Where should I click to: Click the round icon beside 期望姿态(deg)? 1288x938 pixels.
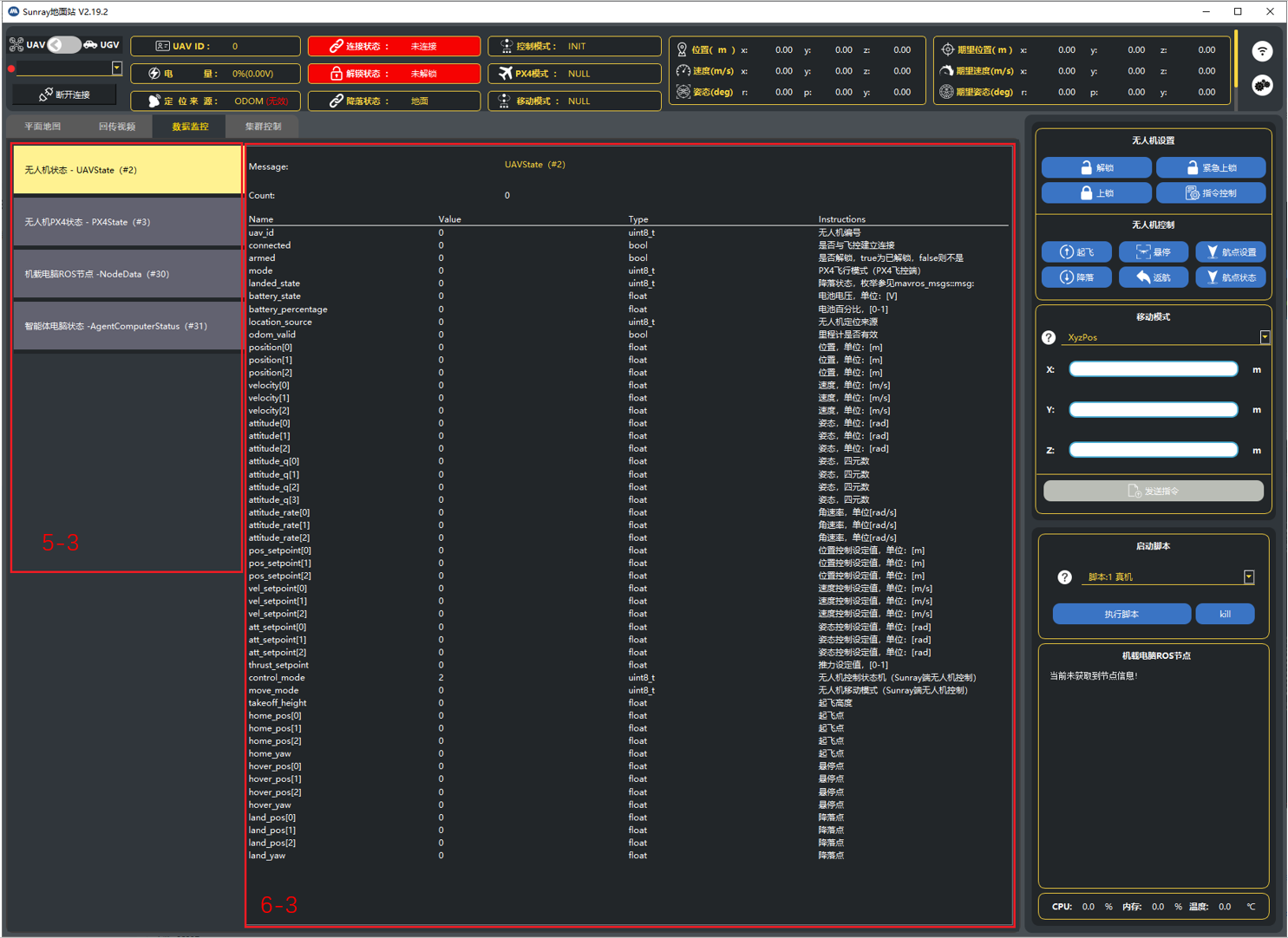[947, 92]
